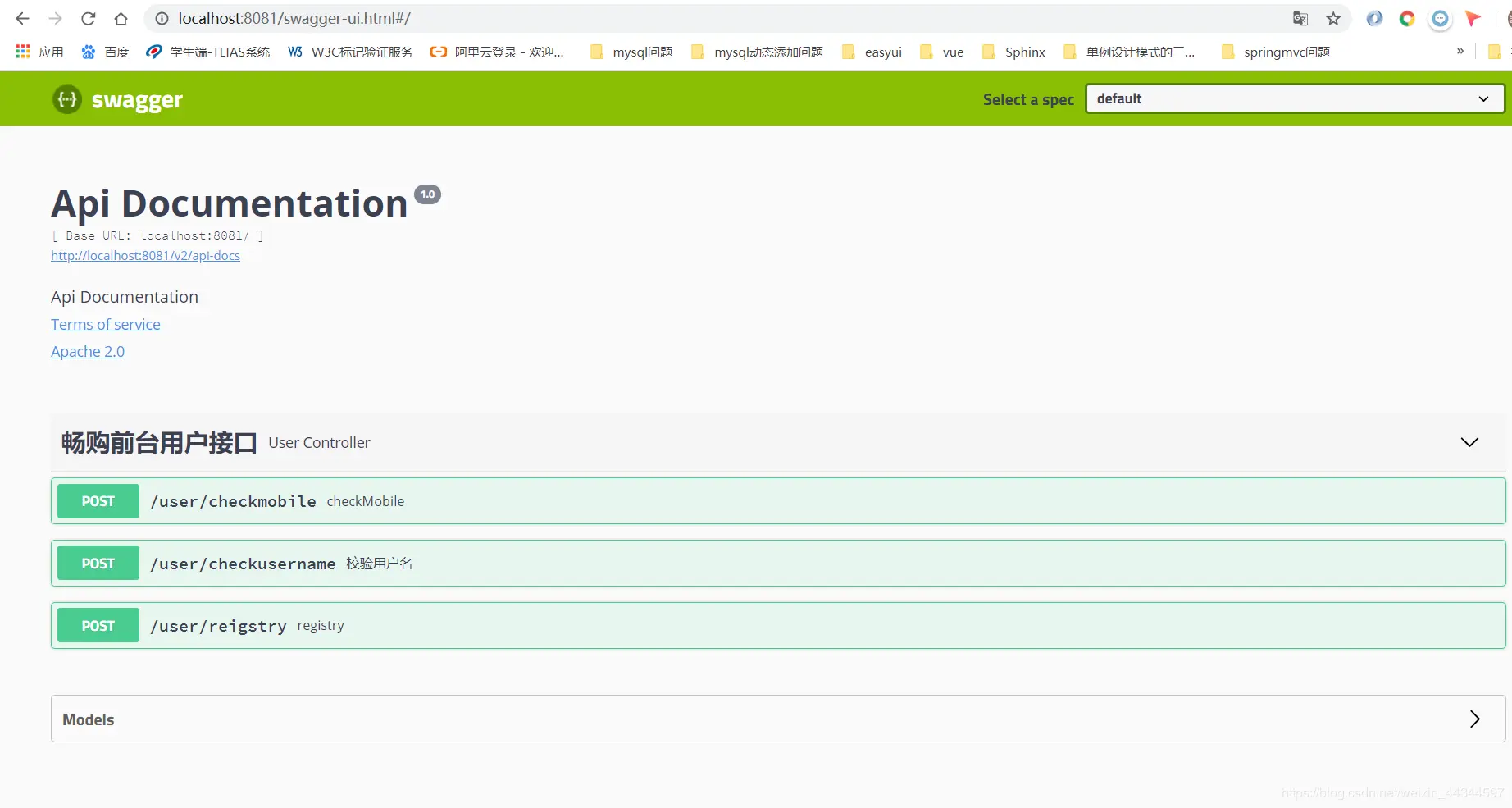The width and height of the screenshot is (1512, 808).
Task: Open the 阿里云登录 bookmark
Action: (498, 52)
